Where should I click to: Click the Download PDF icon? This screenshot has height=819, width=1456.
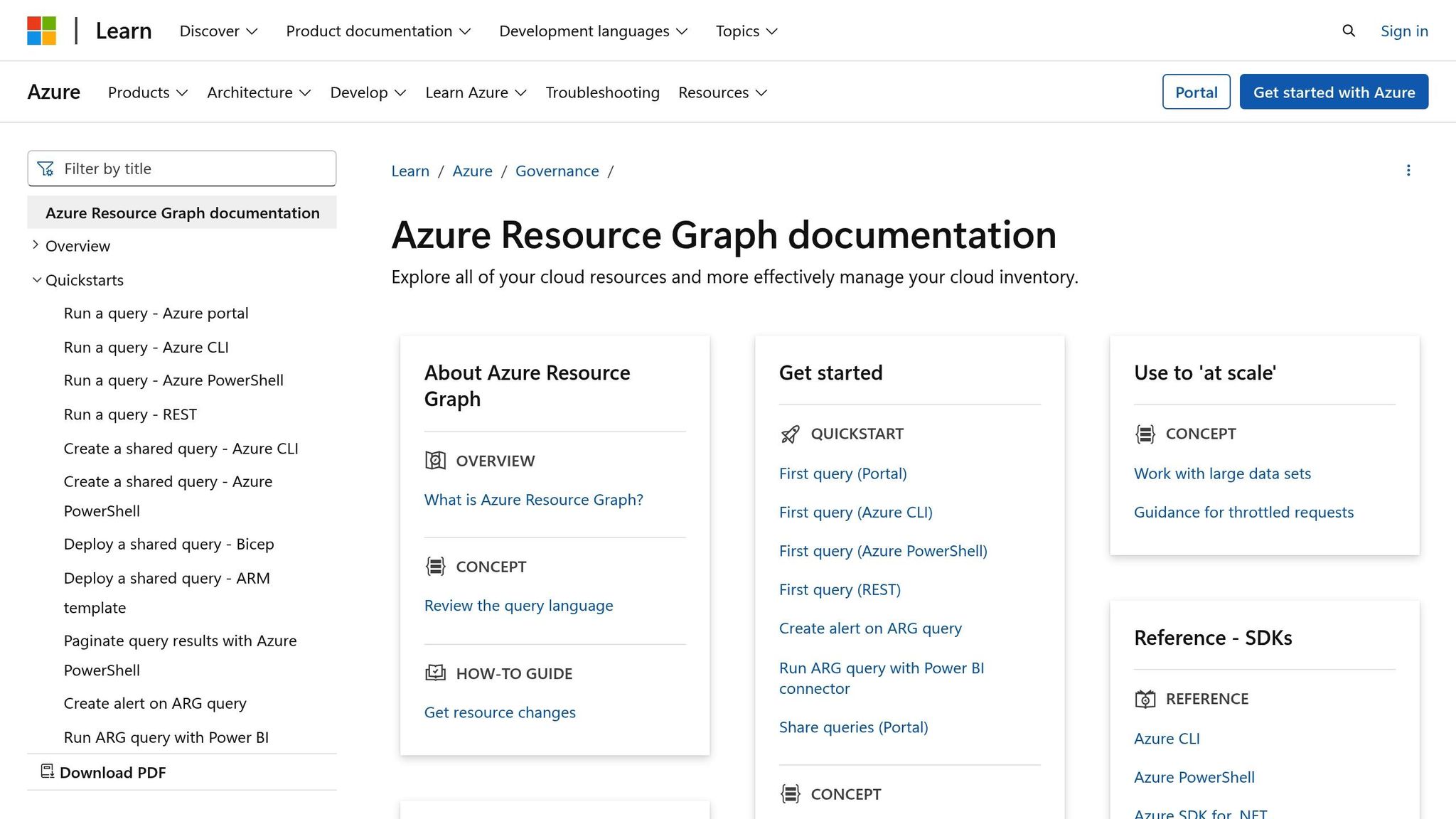point(48,771)
